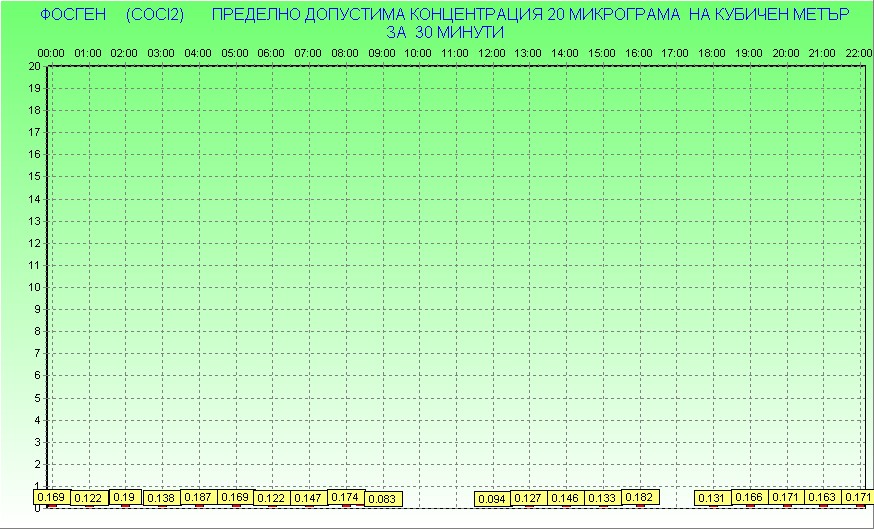
Task: Click the 0.171 value label at 20:00
Action: [786, 497]
